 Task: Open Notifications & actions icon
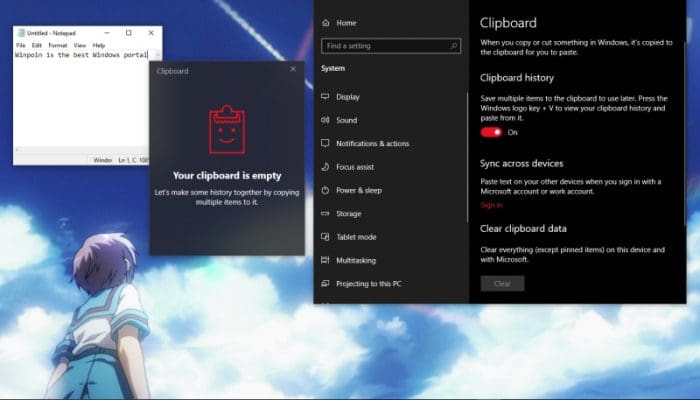pos(326,143)
